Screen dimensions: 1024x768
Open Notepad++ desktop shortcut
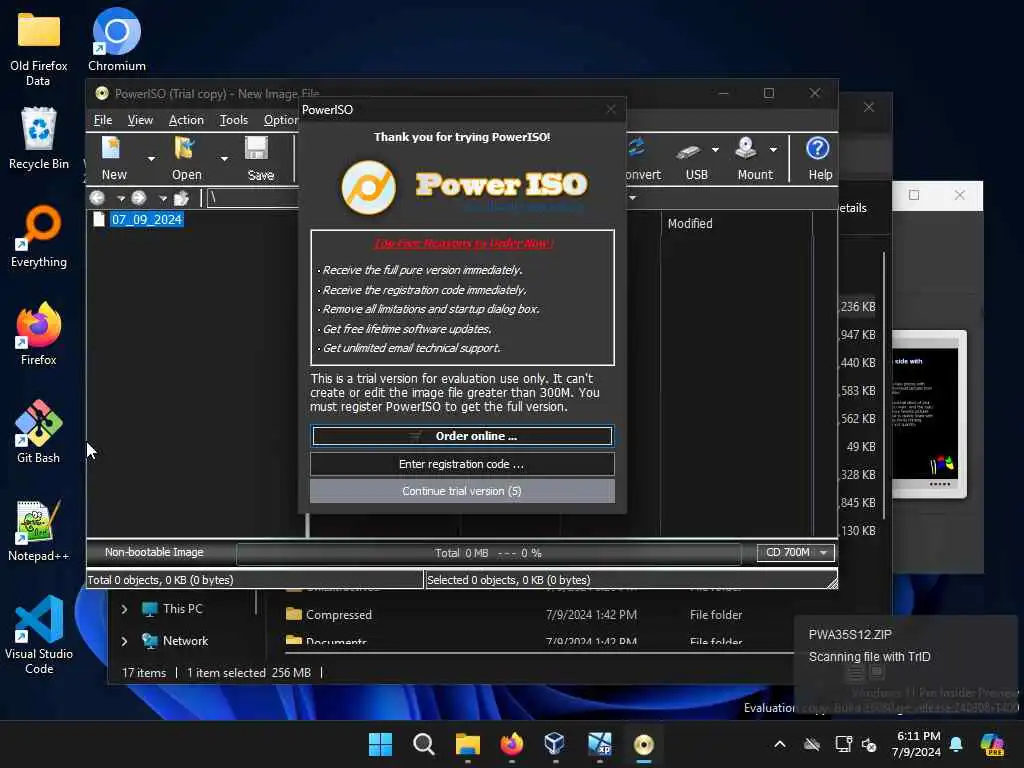[39, 530]
